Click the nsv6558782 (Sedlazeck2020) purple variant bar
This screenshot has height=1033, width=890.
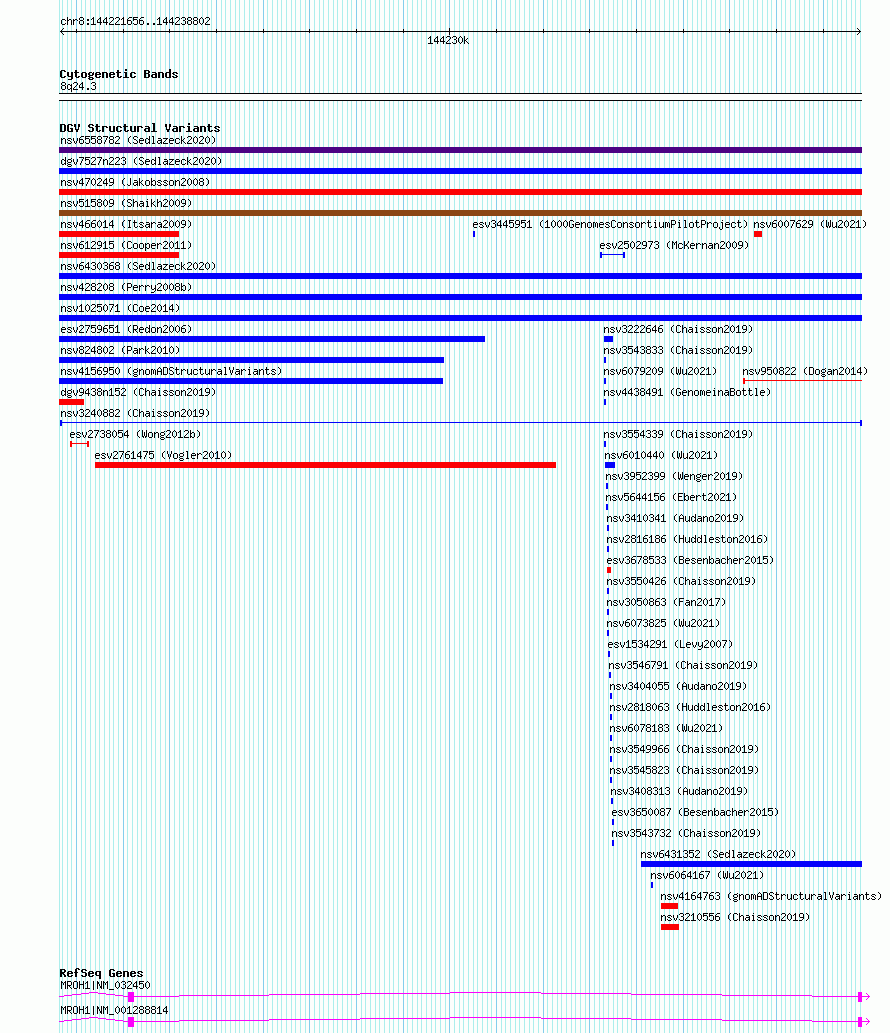(x=460, y=150)
